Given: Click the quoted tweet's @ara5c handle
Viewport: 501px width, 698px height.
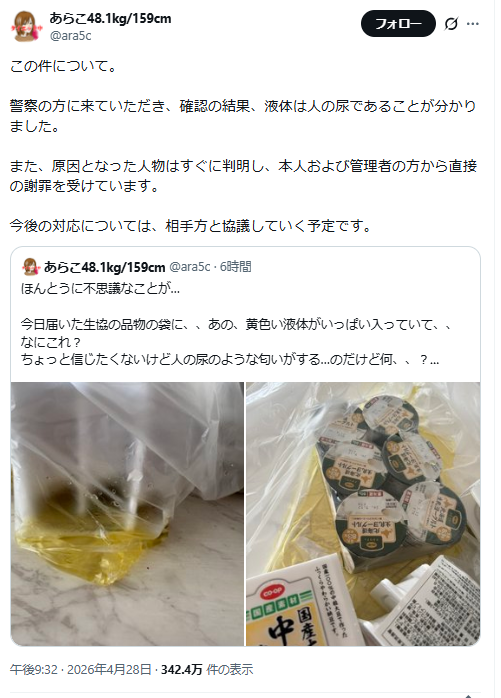Looking at the screenshot, I should (190, 267).
